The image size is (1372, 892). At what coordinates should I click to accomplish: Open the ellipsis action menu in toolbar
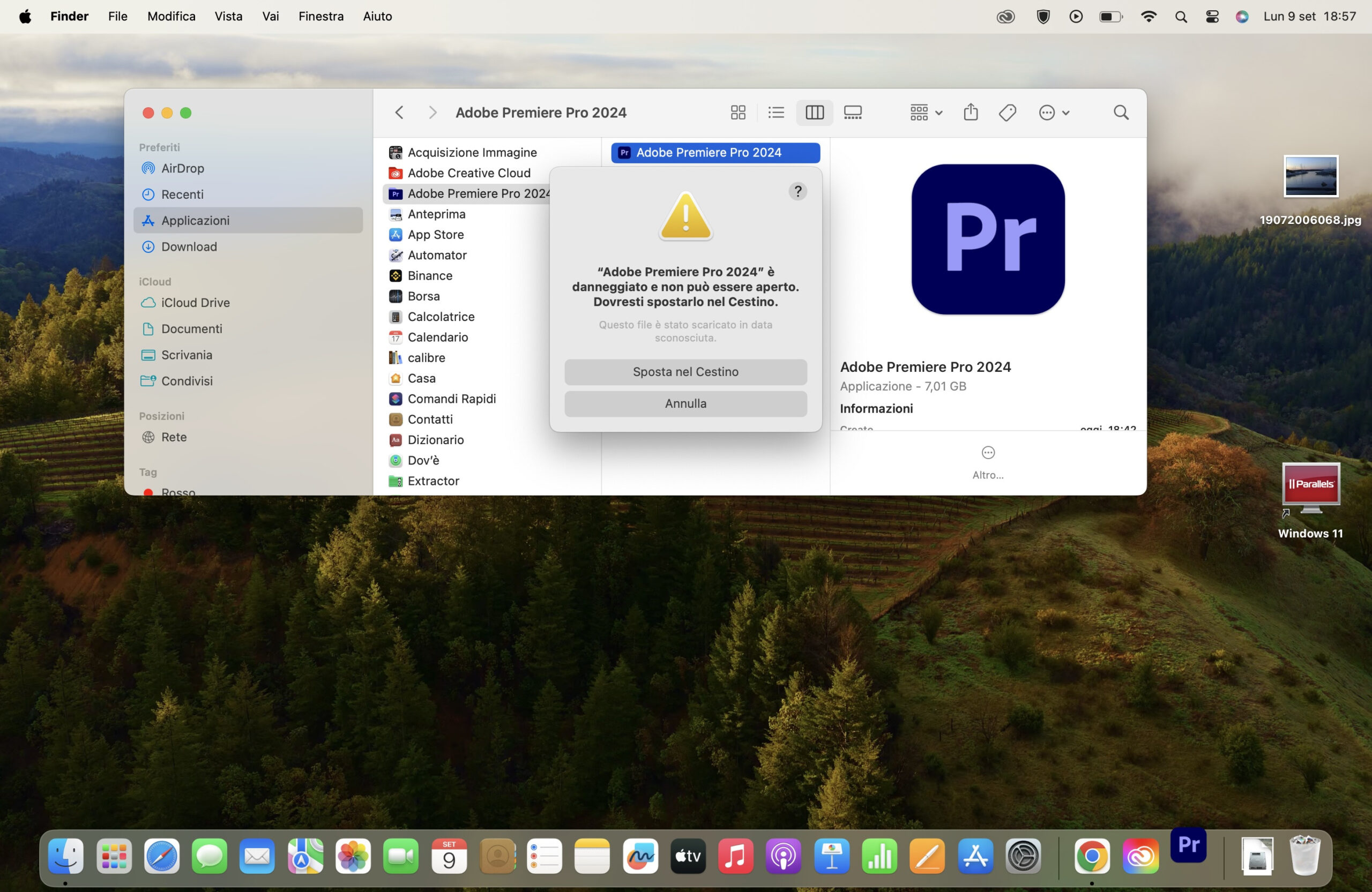(x=1054, y=113)
